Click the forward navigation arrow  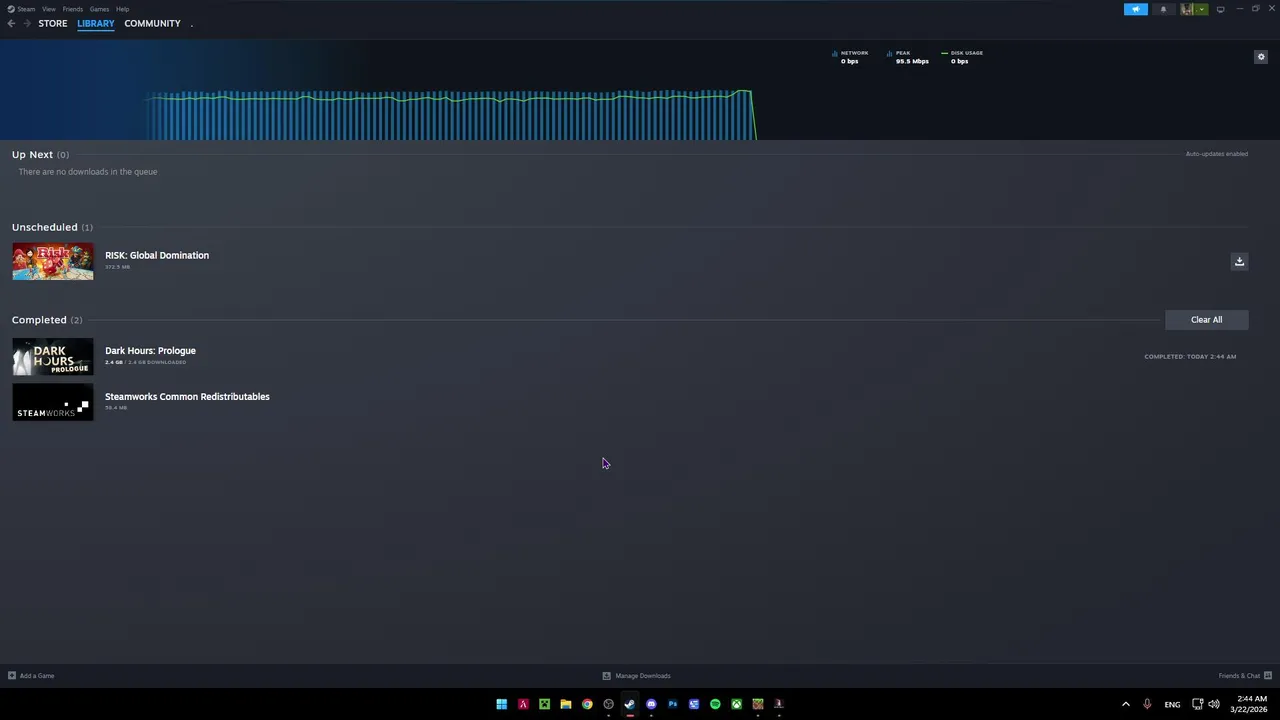(x=27, y=23)
